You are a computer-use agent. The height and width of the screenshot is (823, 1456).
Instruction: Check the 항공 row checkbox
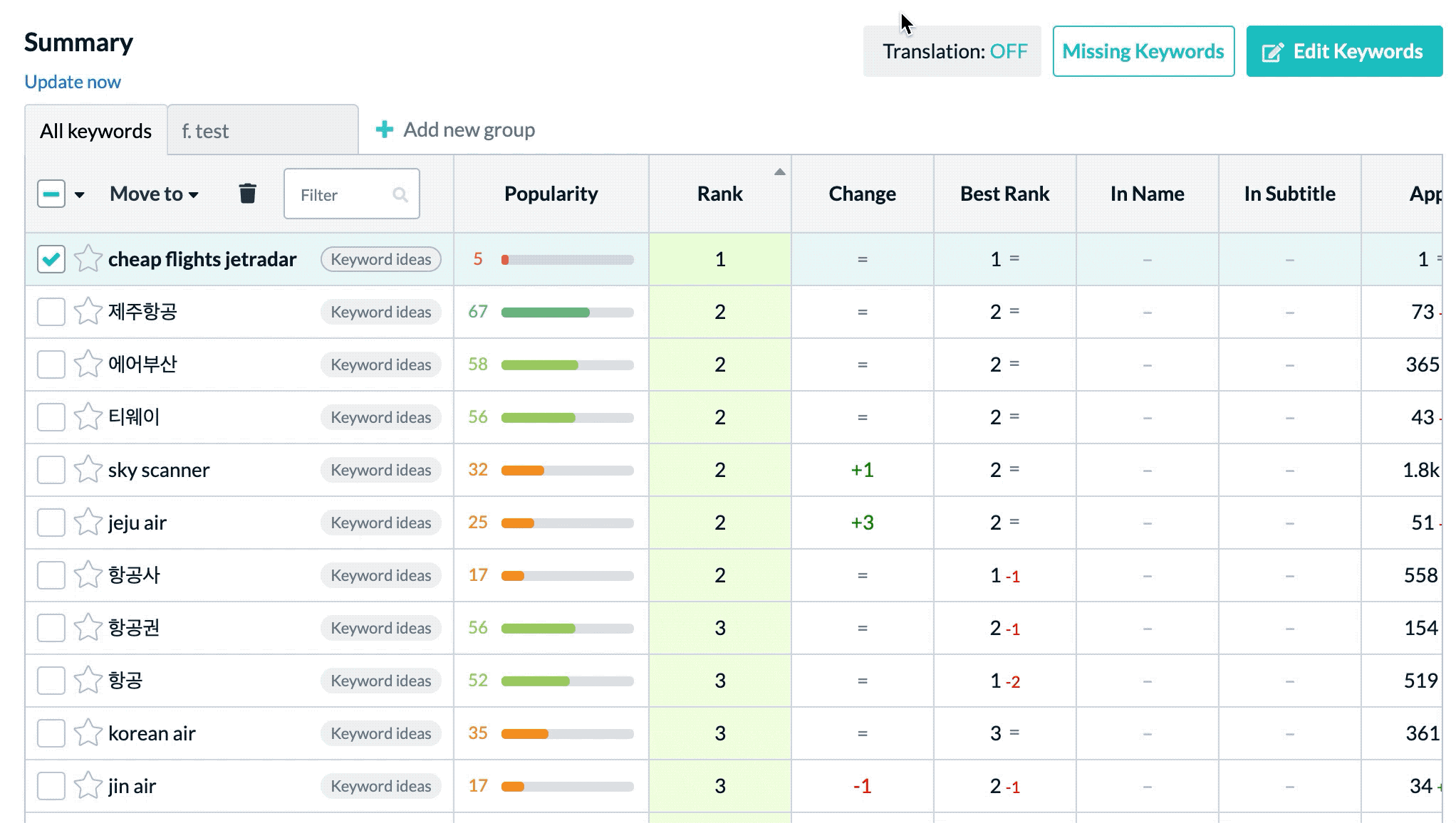coord(51,681)
